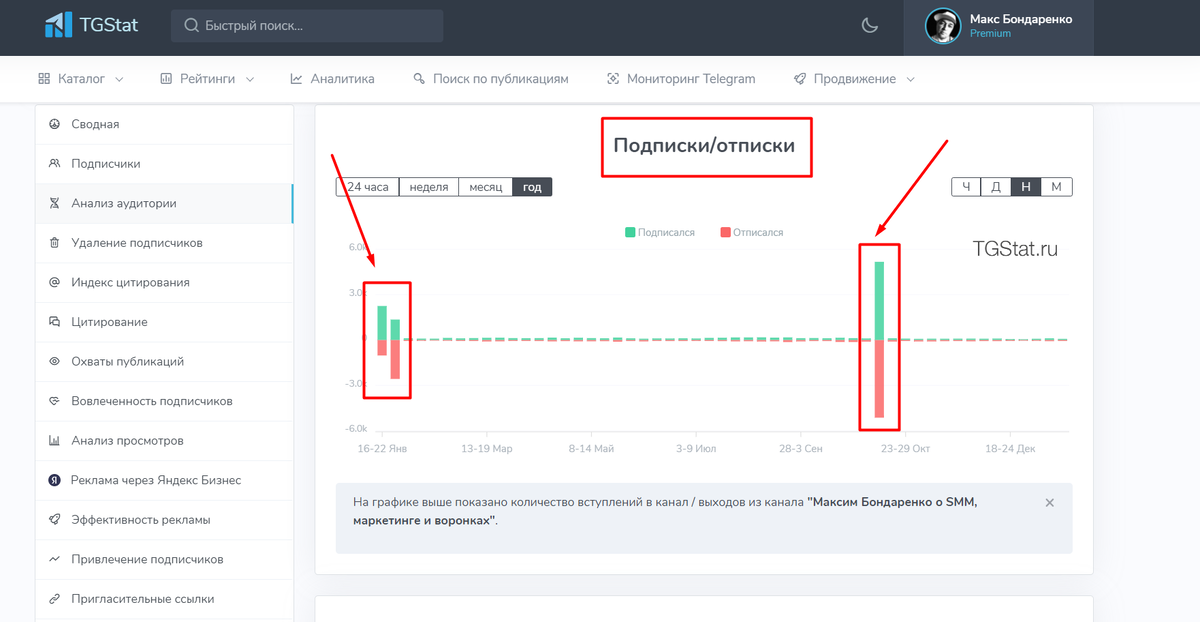Click the Пригласительные ссылки link icon
1200x622 pixels.
tap(54, 599)
